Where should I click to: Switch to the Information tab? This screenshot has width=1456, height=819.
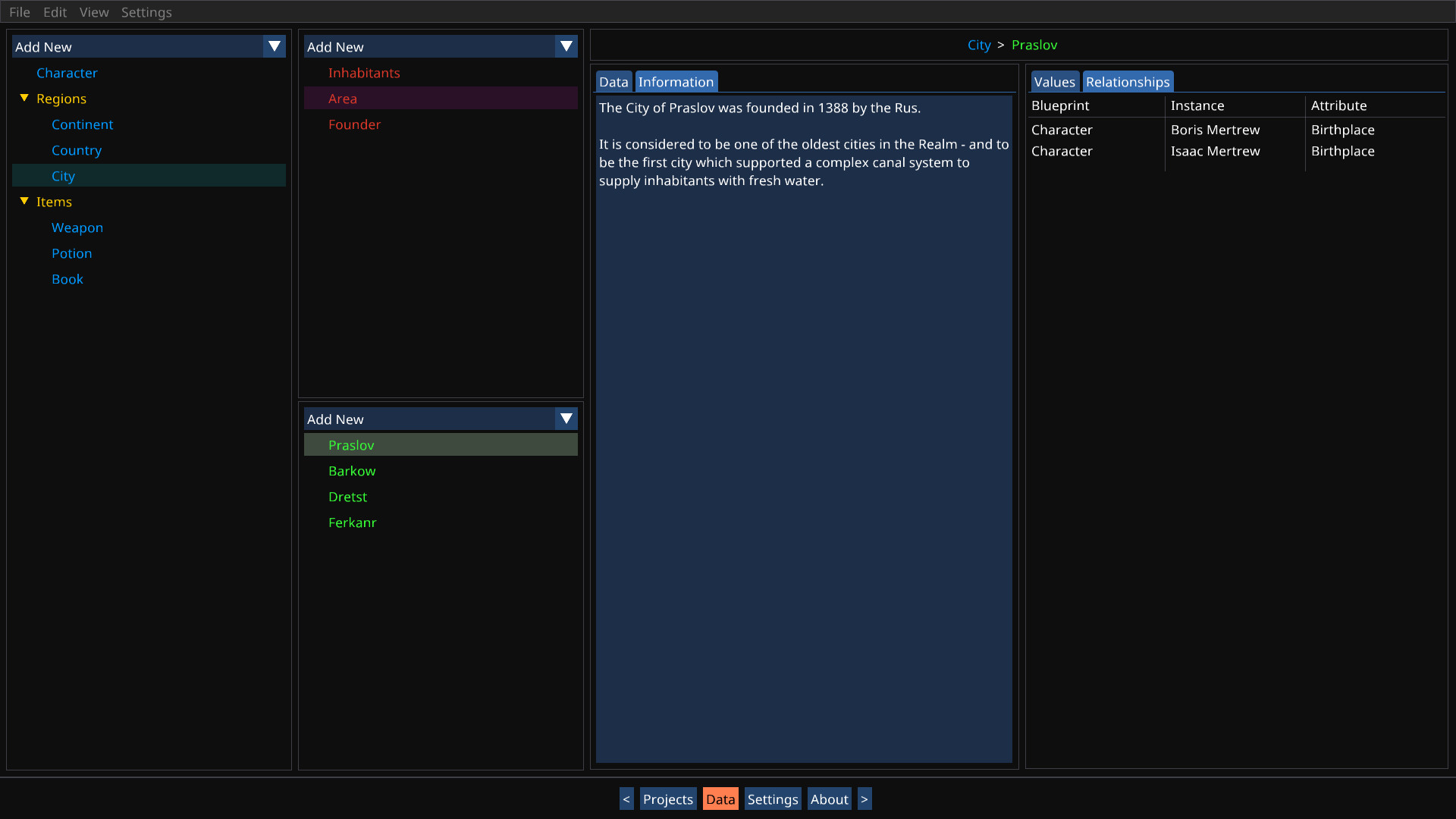[x=676, y=82]
